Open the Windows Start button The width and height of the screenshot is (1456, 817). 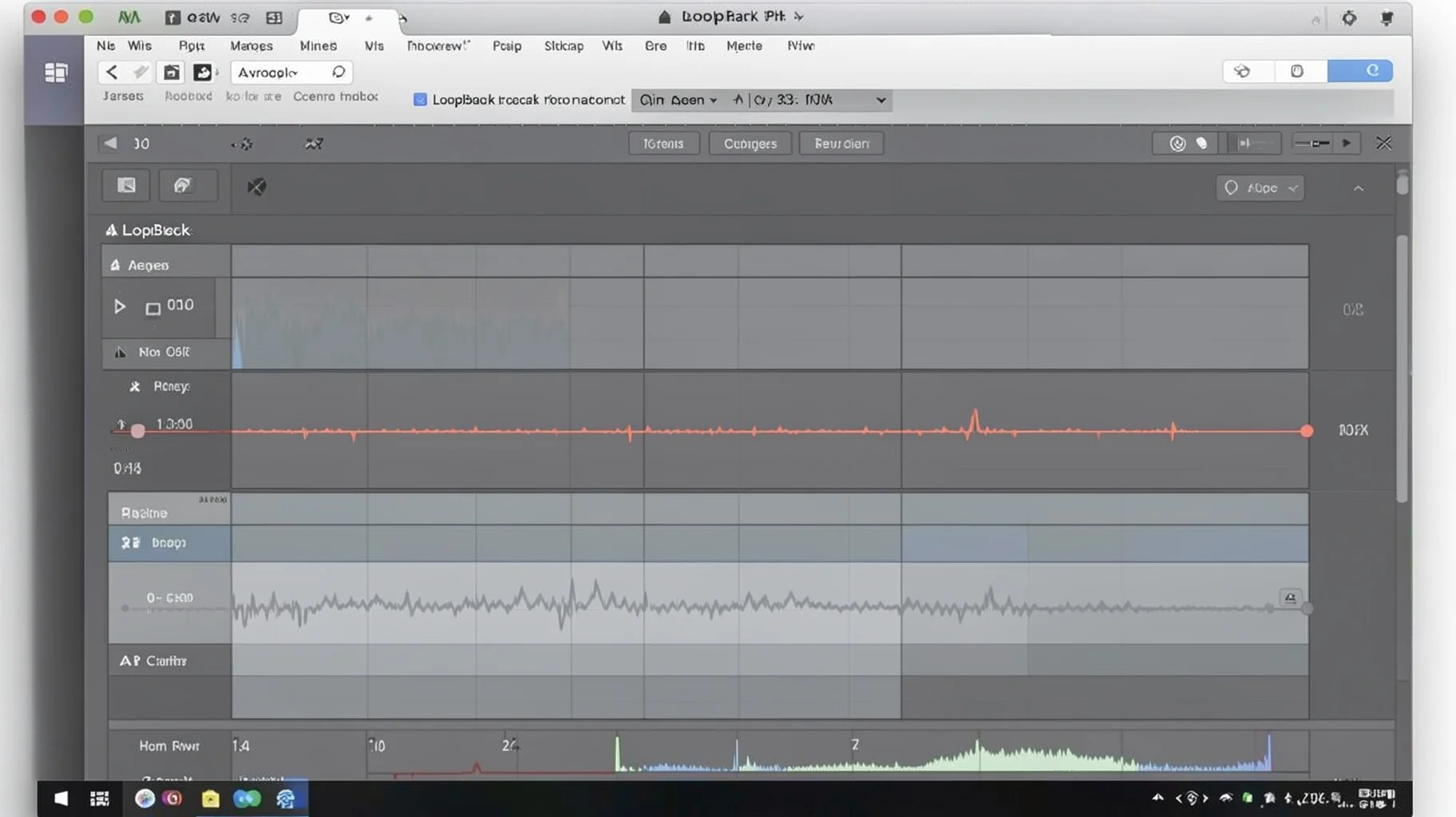click(x=61, y=798)
